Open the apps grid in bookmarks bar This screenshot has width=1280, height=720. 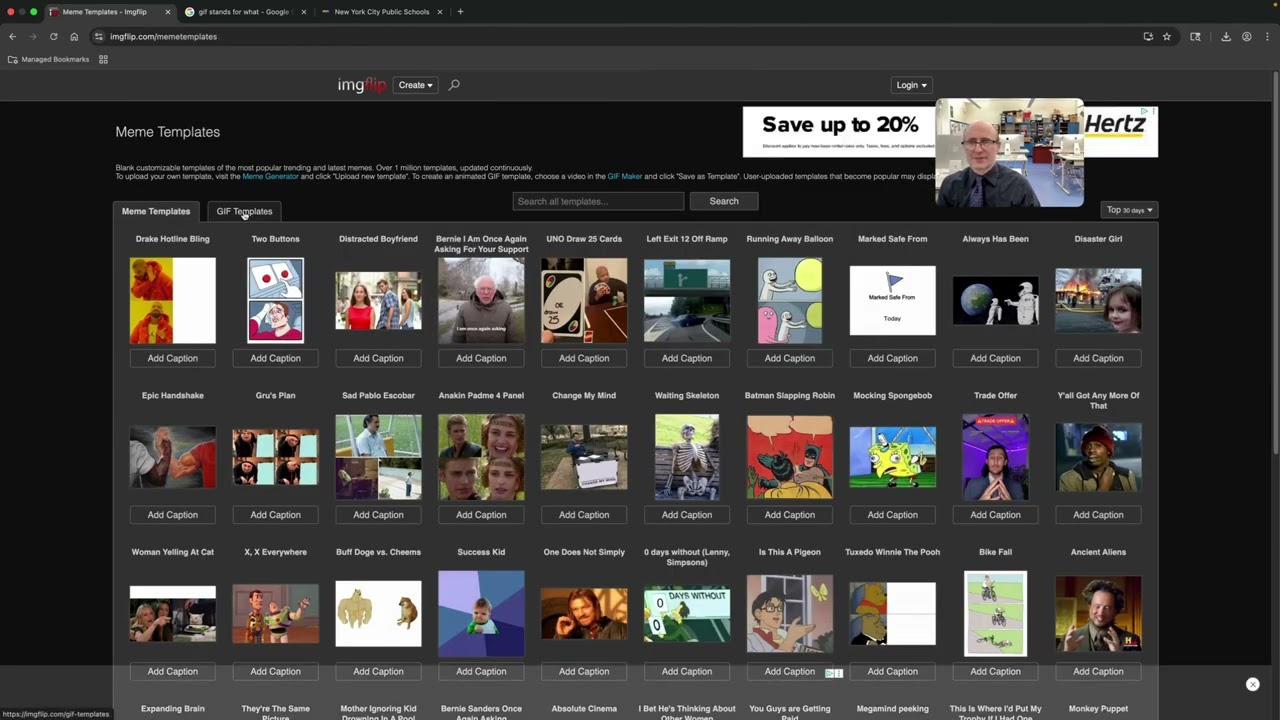pyautogui.click(x=103, y=59)
